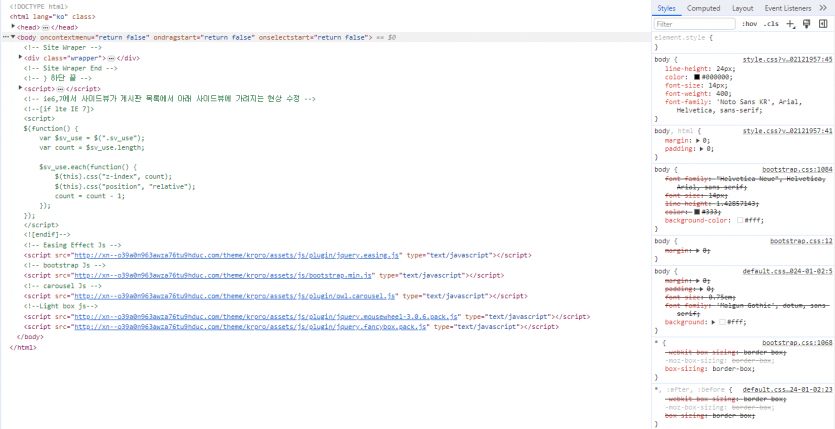
Task: Select the Site Wraper End comment
Action: [70, 68]
